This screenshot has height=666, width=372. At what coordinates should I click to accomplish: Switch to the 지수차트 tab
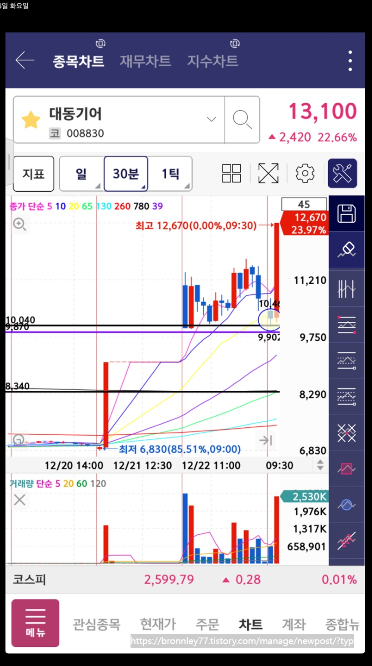point(212,61)
